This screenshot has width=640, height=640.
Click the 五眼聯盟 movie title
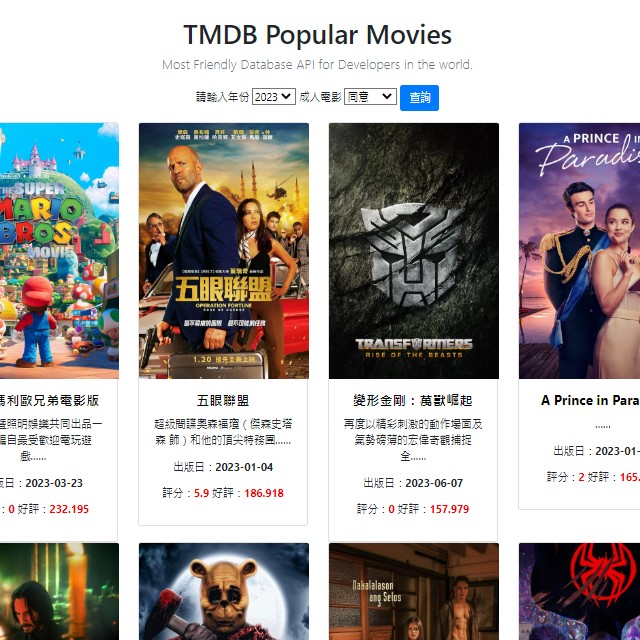coord(223,400)
